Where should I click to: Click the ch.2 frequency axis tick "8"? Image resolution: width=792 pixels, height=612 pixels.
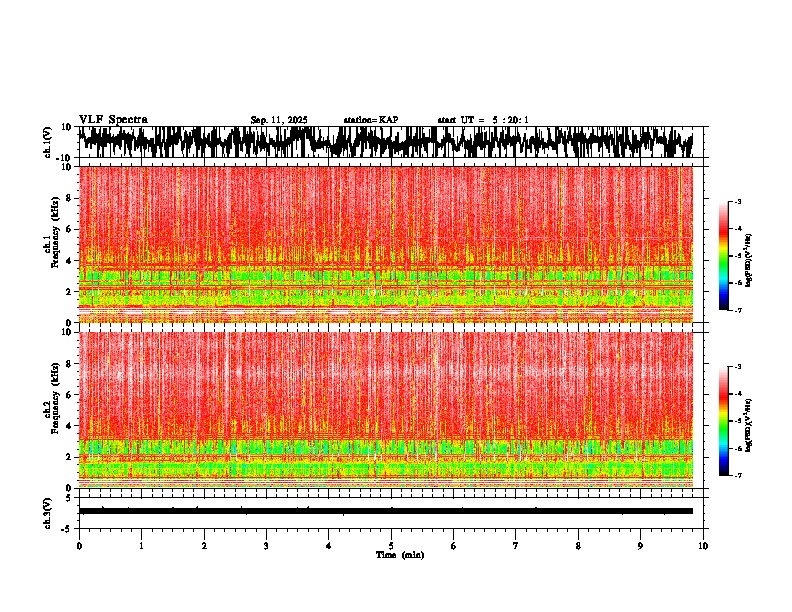click(69, 364)
